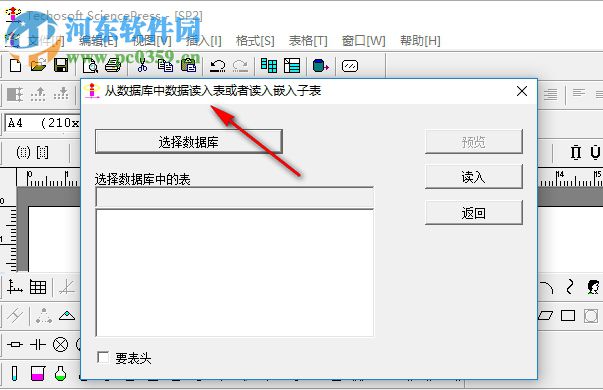
Task: Click the copy icon
Action: tap(165, 66)
